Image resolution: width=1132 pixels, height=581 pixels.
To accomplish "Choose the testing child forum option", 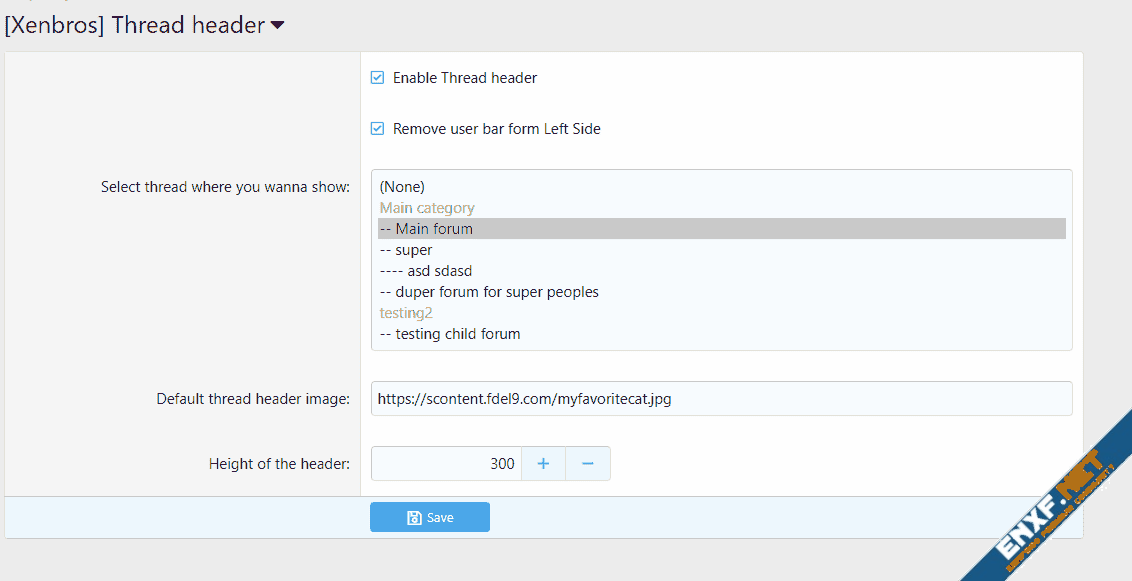I will [x=450, y=334].
